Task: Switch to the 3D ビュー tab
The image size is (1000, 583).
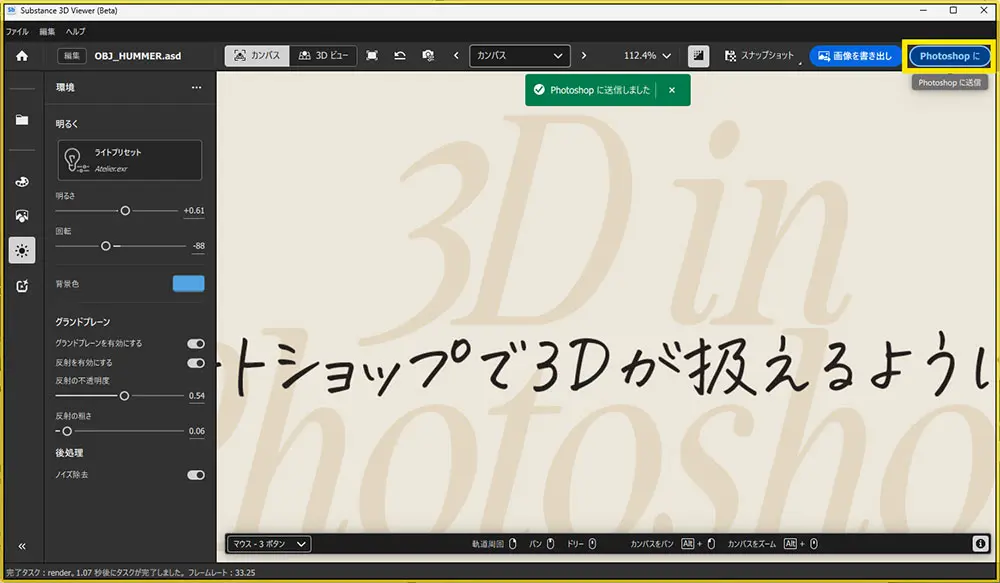Action: [323, 56]
